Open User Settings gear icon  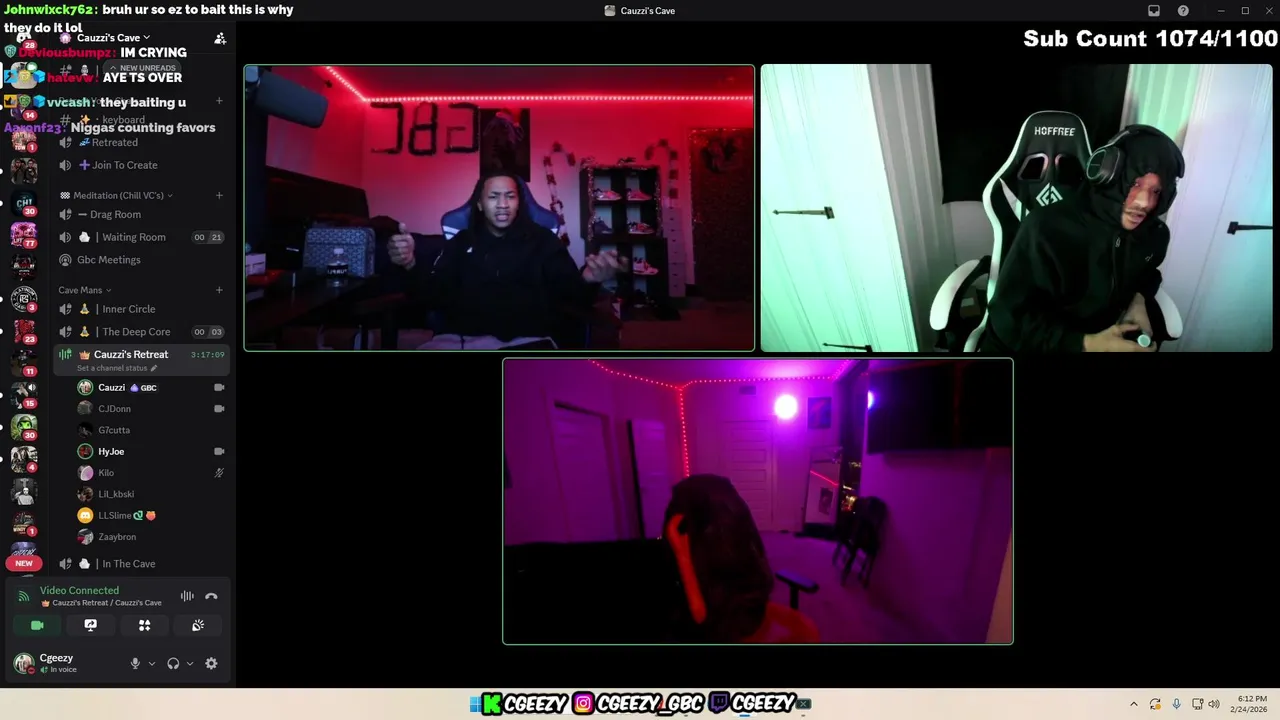coord(211,663)
